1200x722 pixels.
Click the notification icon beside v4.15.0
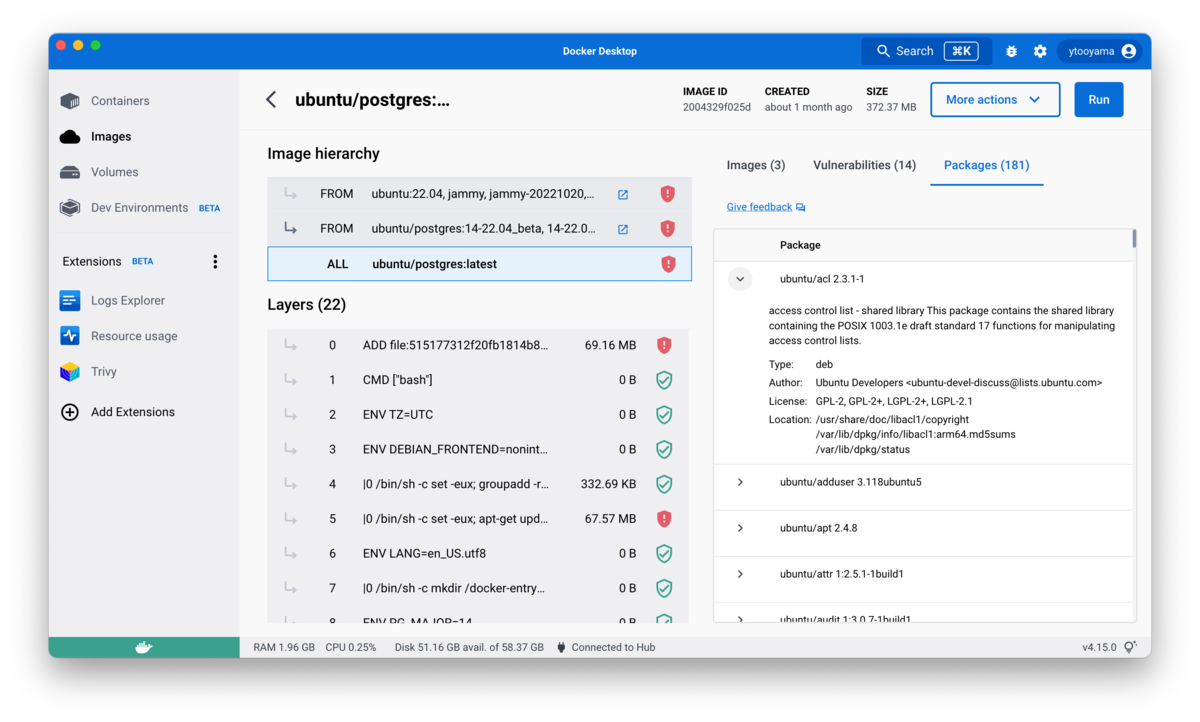click(1131, 647)
